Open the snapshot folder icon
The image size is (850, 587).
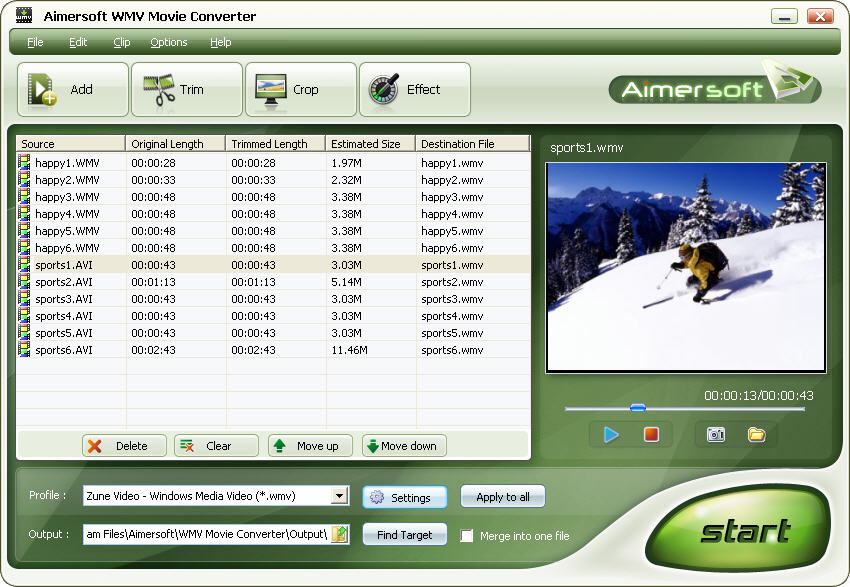(x=756, y=435)
